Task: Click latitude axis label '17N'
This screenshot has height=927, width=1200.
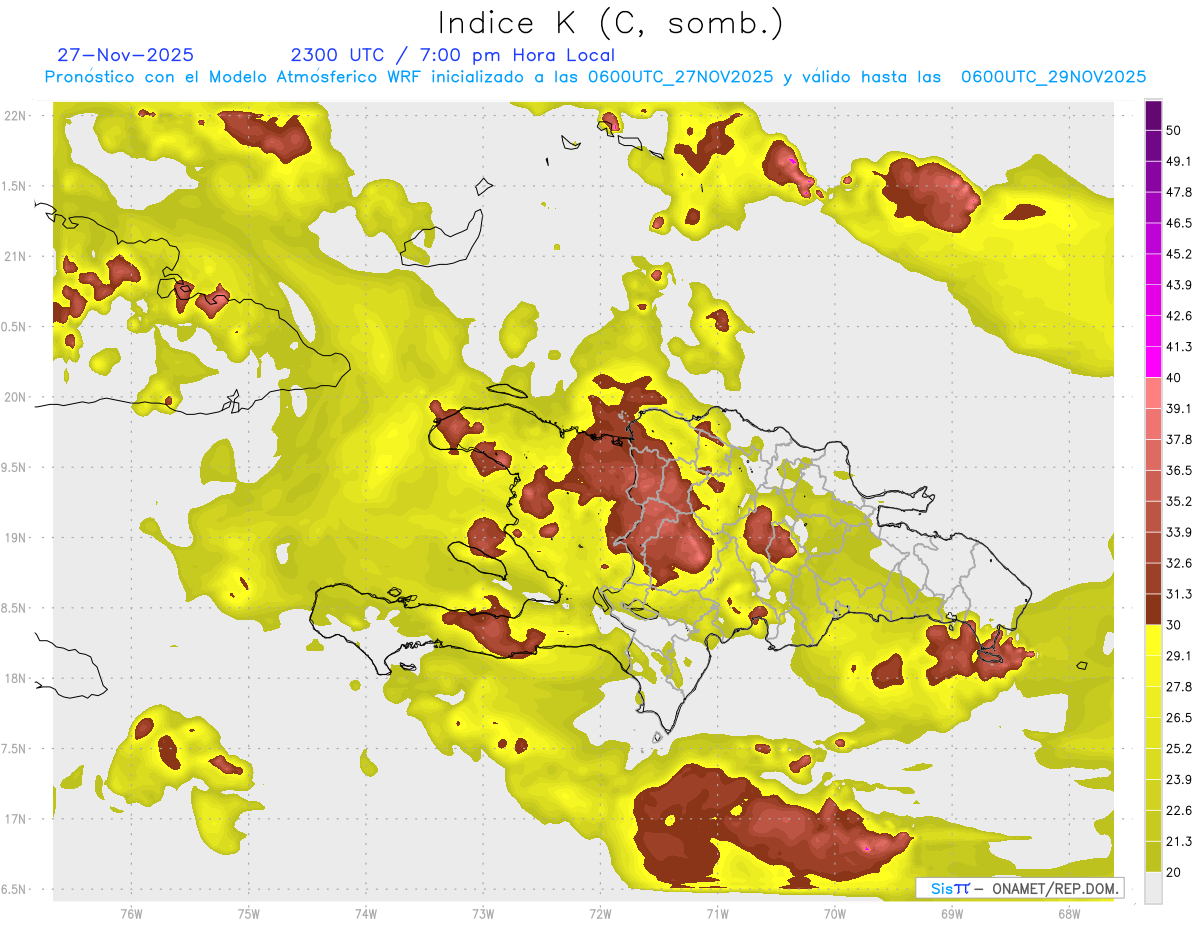Action: point(15,819)
